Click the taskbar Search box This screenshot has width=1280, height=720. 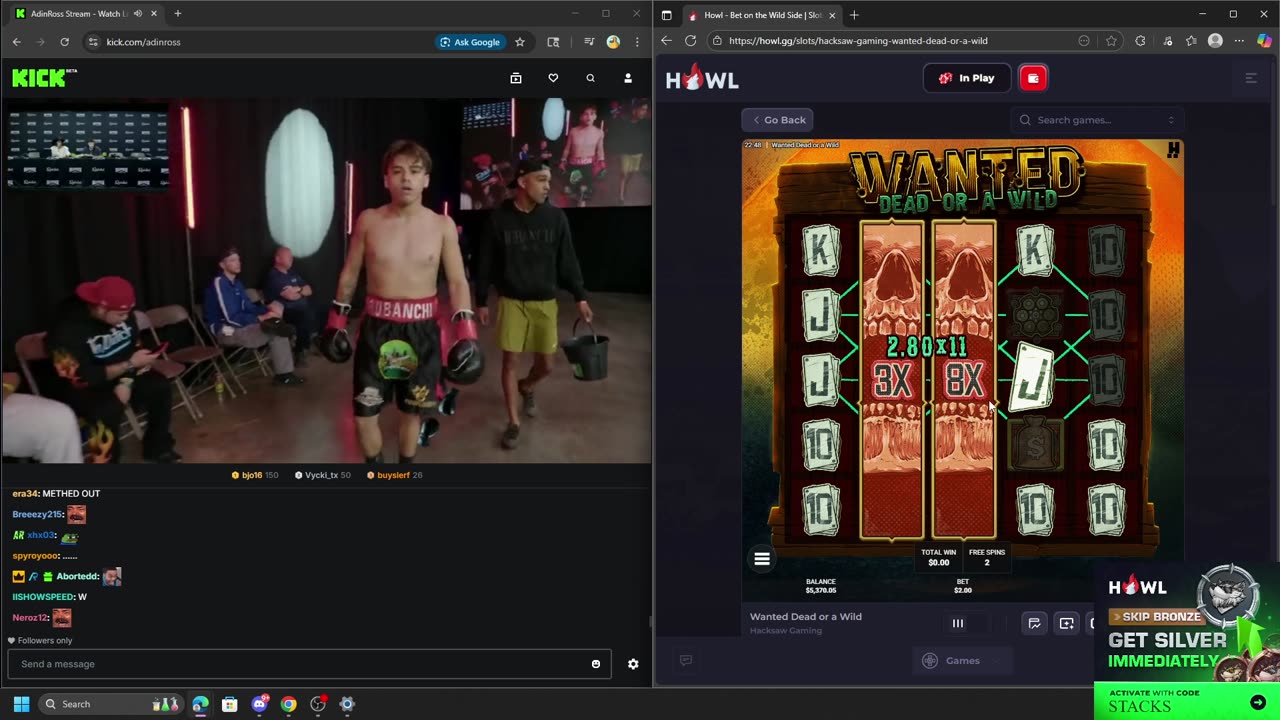112,704
